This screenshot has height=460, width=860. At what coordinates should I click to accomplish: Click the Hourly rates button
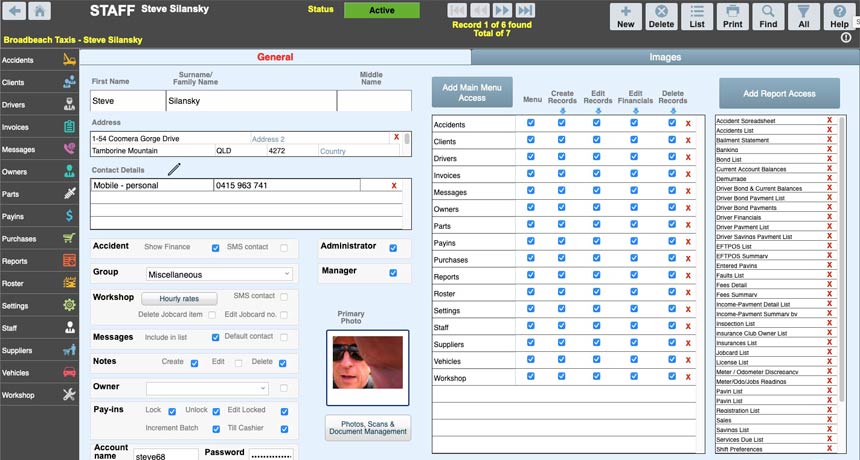178,299
